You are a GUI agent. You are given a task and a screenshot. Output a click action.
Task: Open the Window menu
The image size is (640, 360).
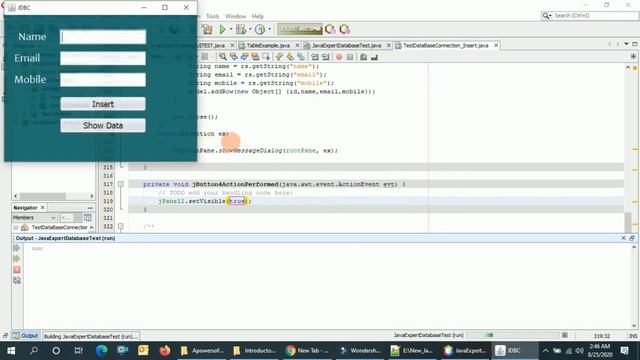[236, 16]
